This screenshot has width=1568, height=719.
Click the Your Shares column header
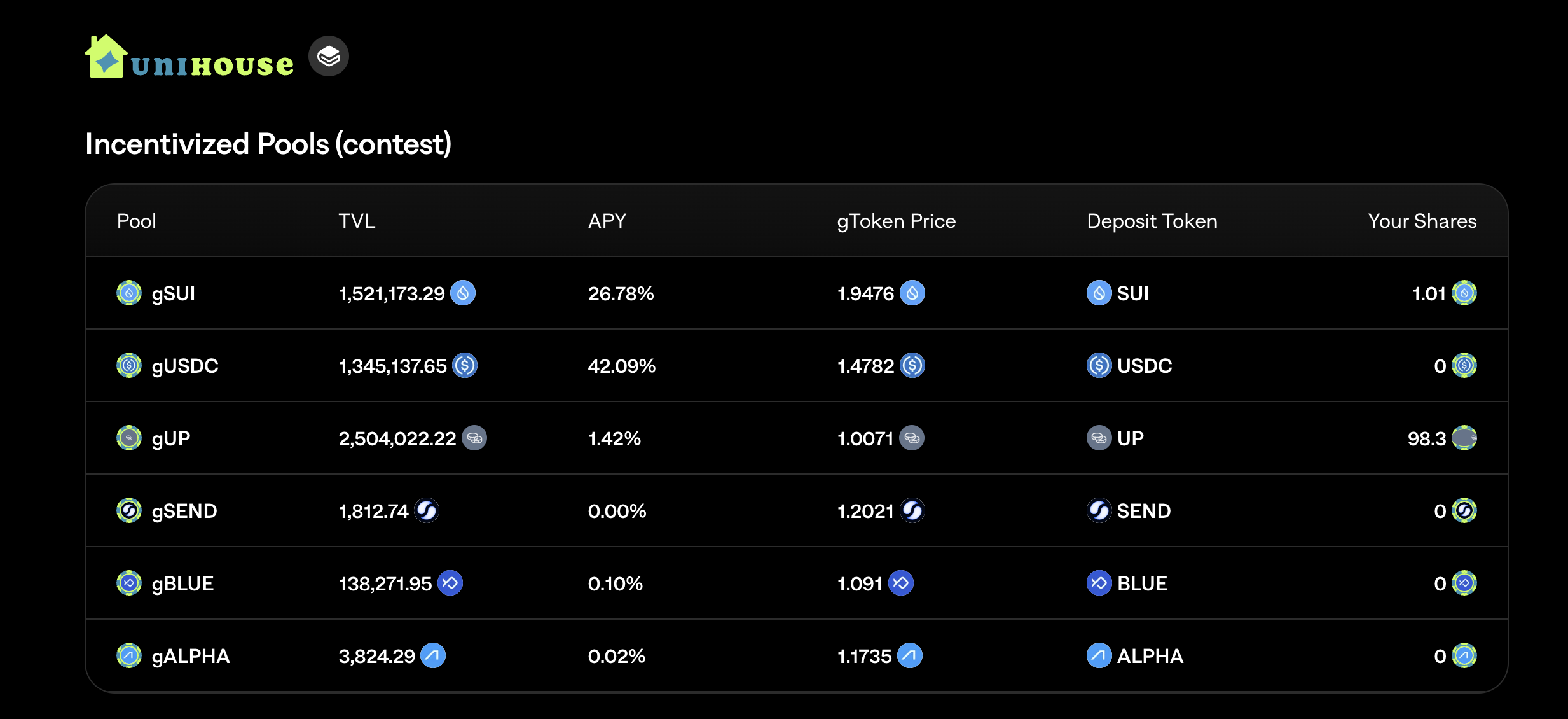pos(1422,221)
